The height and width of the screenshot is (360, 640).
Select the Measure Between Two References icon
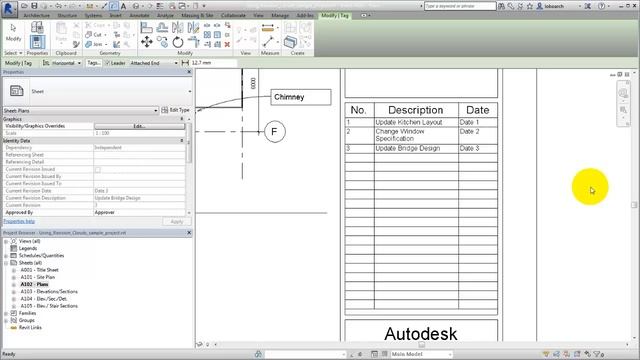pos(268,42)
